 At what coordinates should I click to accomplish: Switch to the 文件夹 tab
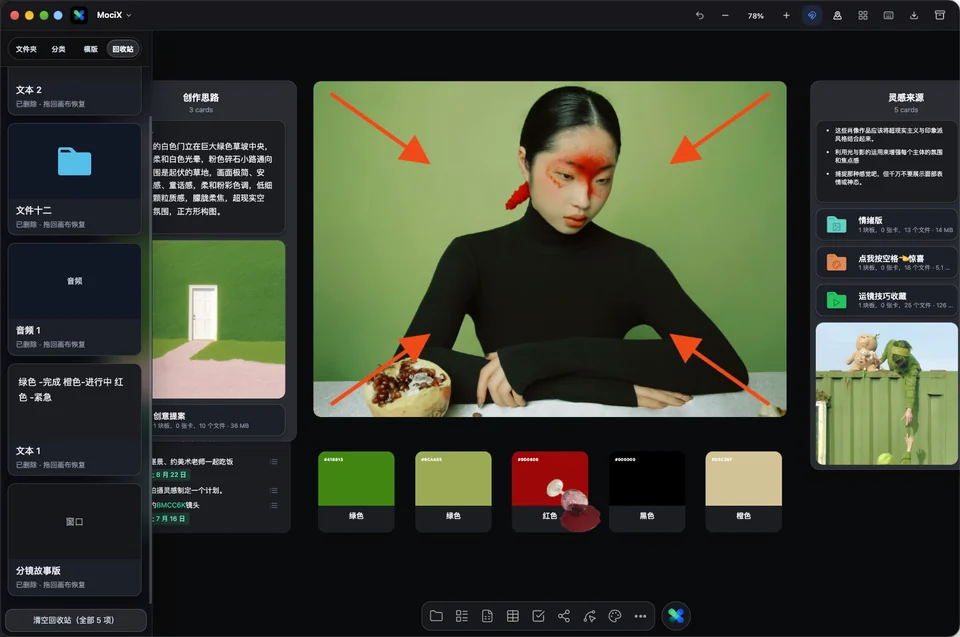(x=26, y=49)
